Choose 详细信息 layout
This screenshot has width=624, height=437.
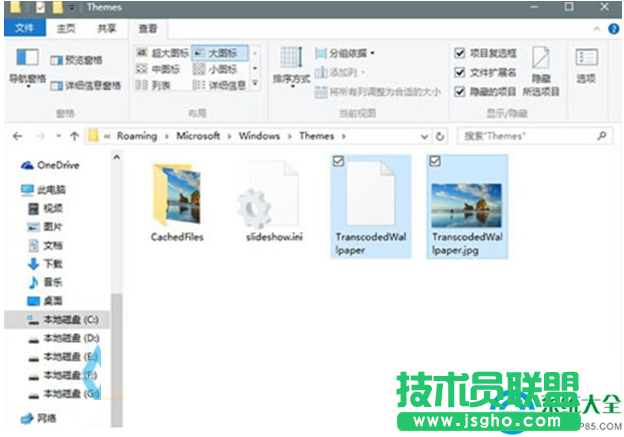219,85
